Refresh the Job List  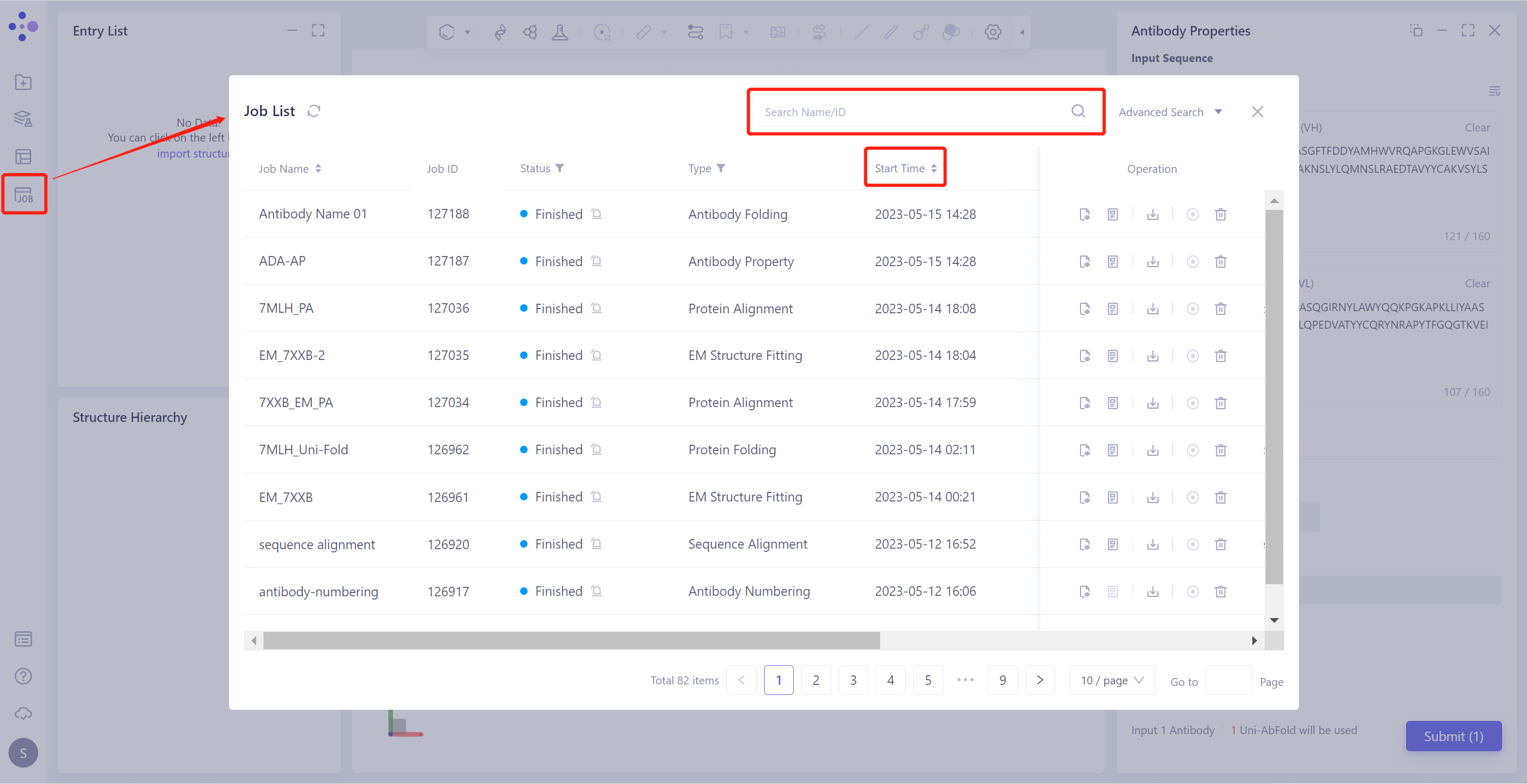point(313,111)
